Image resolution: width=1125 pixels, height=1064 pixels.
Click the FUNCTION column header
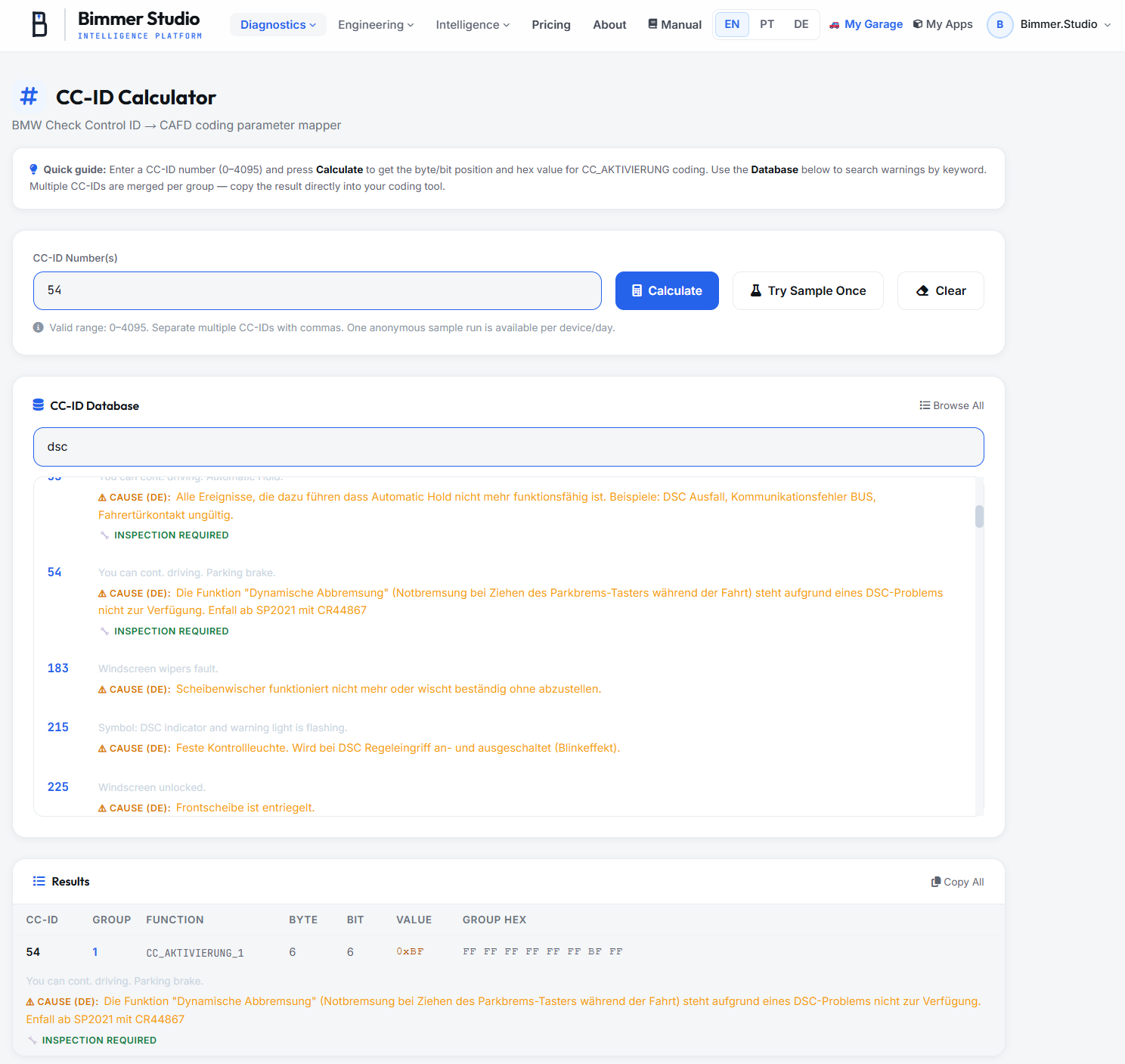pos(175,920)
